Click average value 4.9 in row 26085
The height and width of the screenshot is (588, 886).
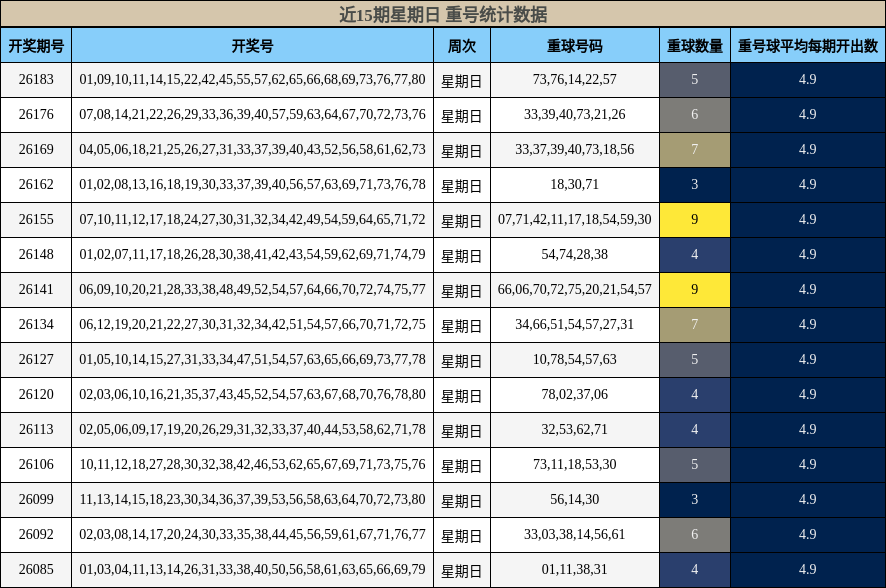808,570
